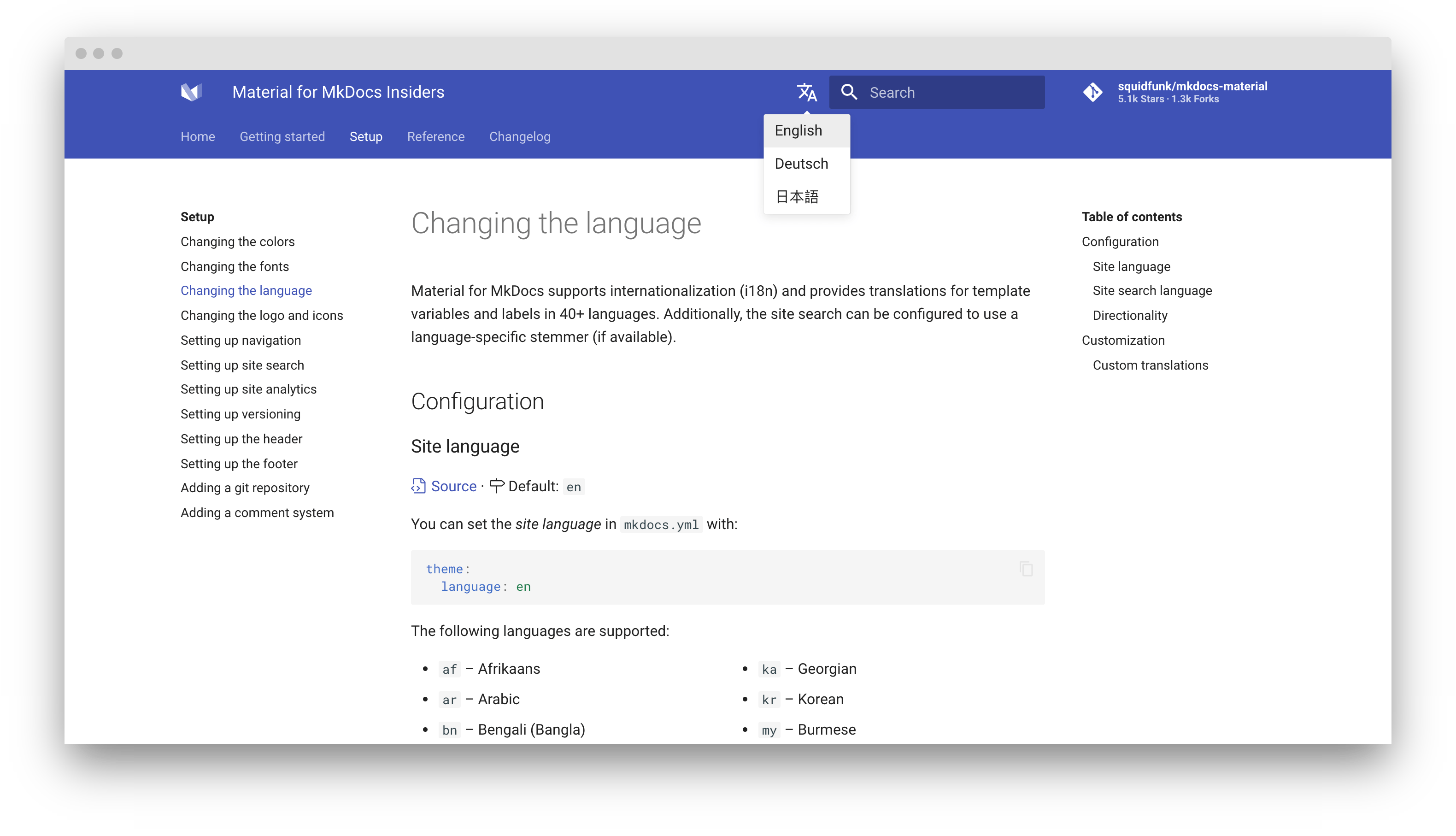Open the Home tab
Screen dimensions: 1456x836
(198, 137)
